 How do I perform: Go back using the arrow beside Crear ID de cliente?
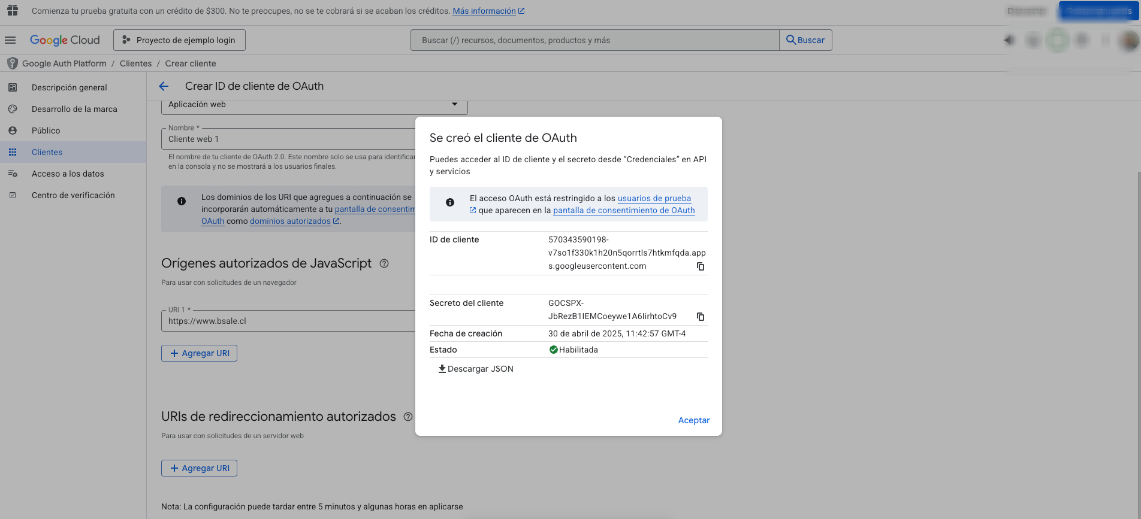click(164, 86)
